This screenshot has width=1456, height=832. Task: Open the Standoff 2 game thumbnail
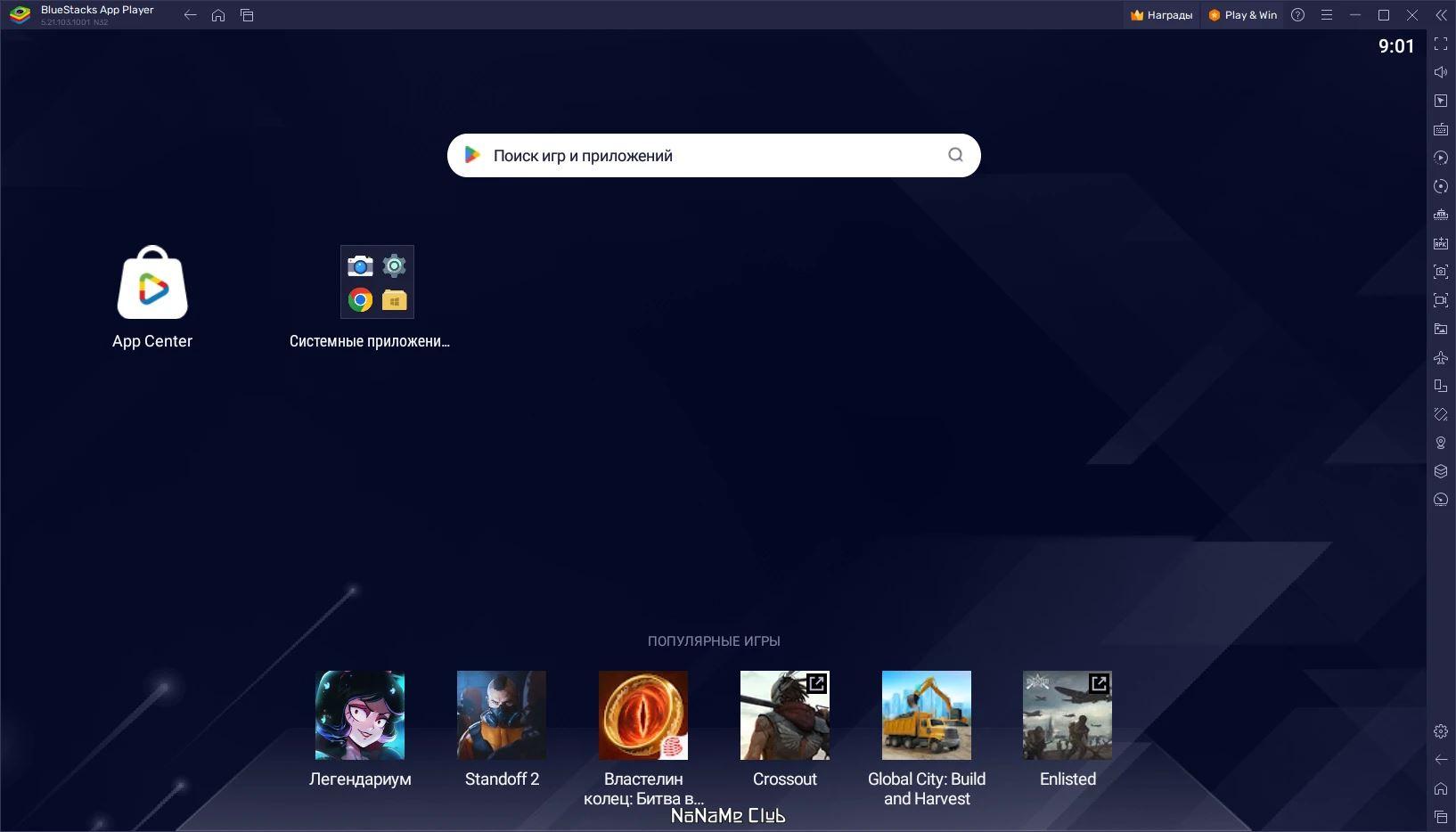point(502,715)
